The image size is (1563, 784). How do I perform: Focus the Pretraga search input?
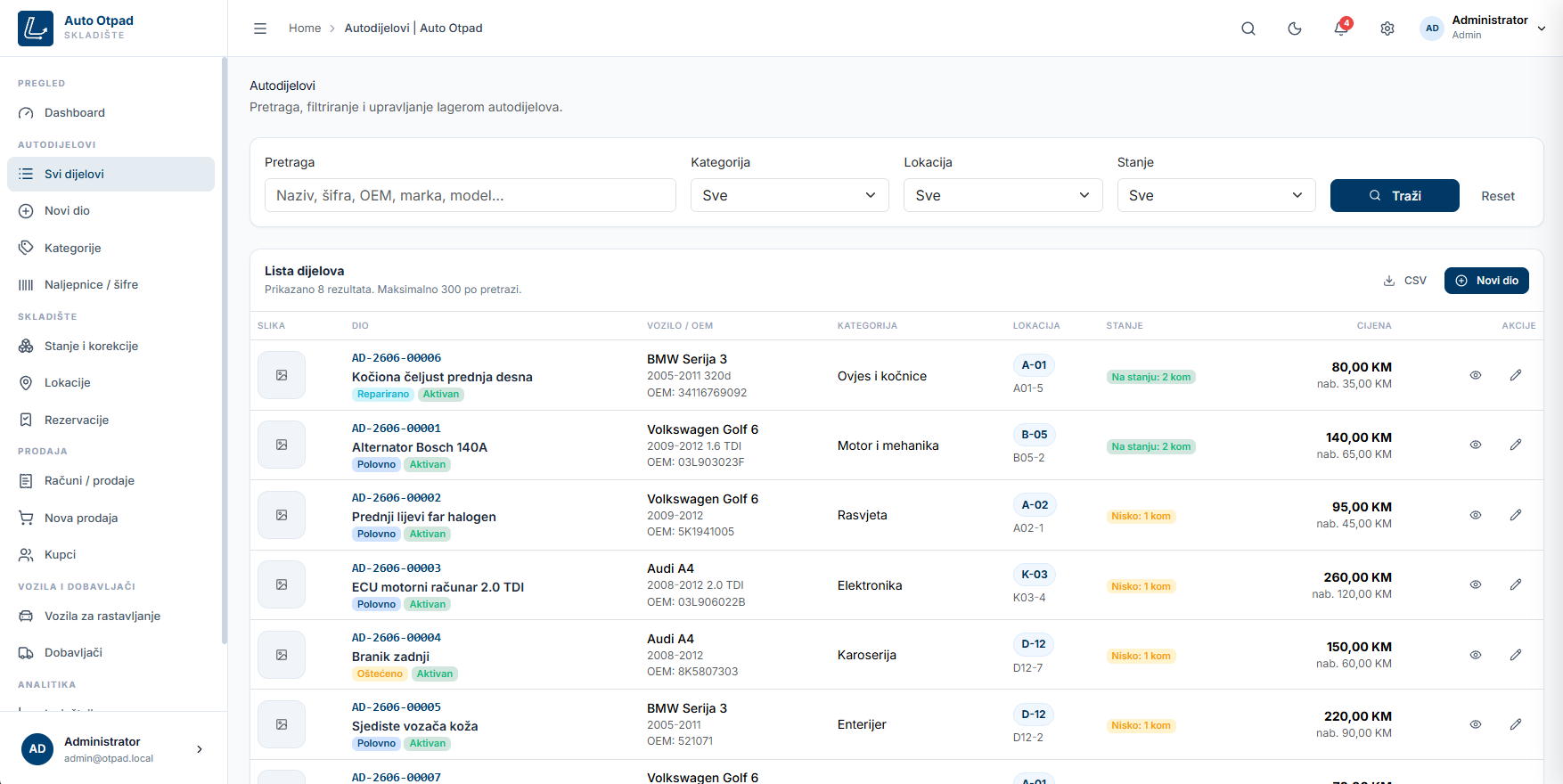point(471,195)
